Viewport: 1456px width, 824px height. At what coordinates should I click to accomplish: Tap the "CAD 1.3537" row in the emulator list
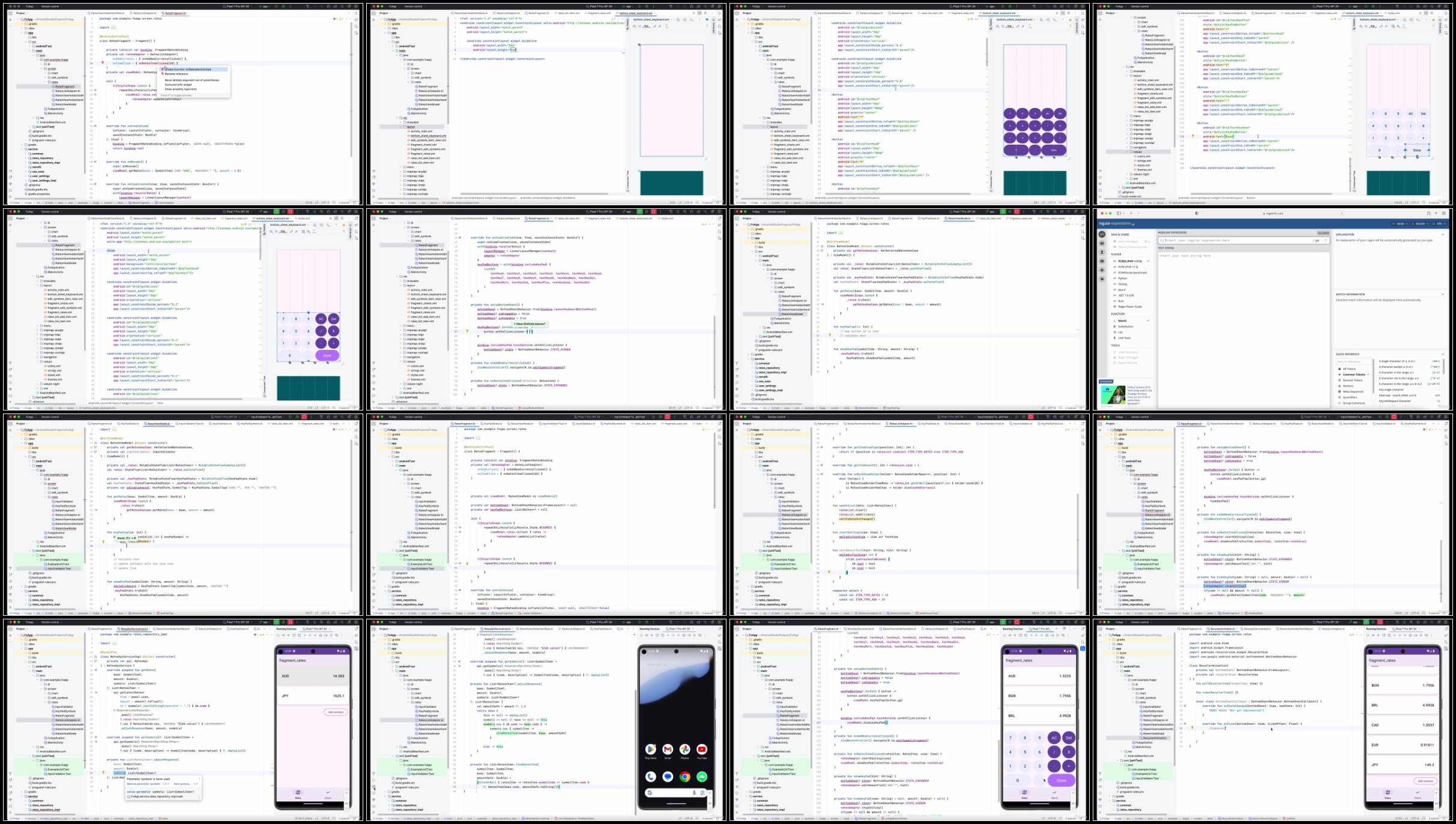[1403, 725]
